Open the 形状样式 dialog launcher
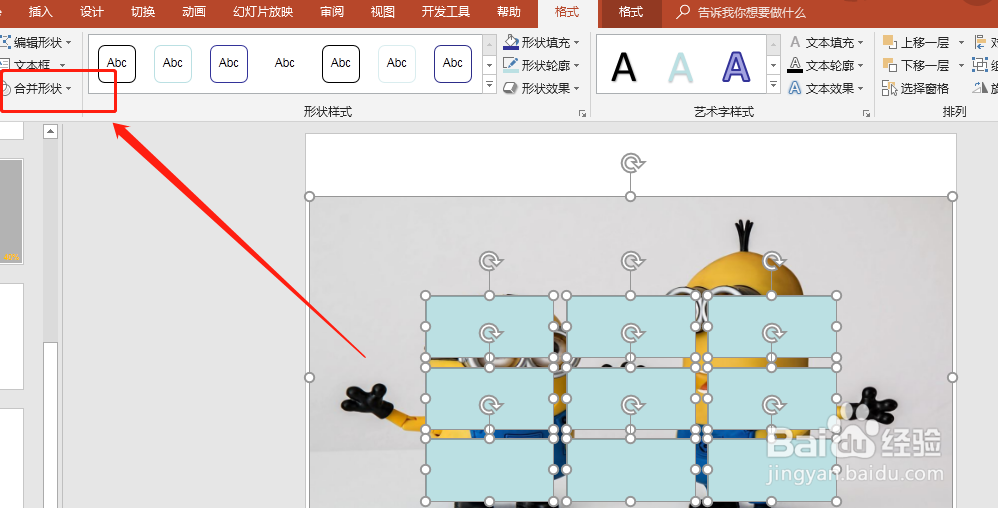The image size is (998, 508). pos(582,113)
